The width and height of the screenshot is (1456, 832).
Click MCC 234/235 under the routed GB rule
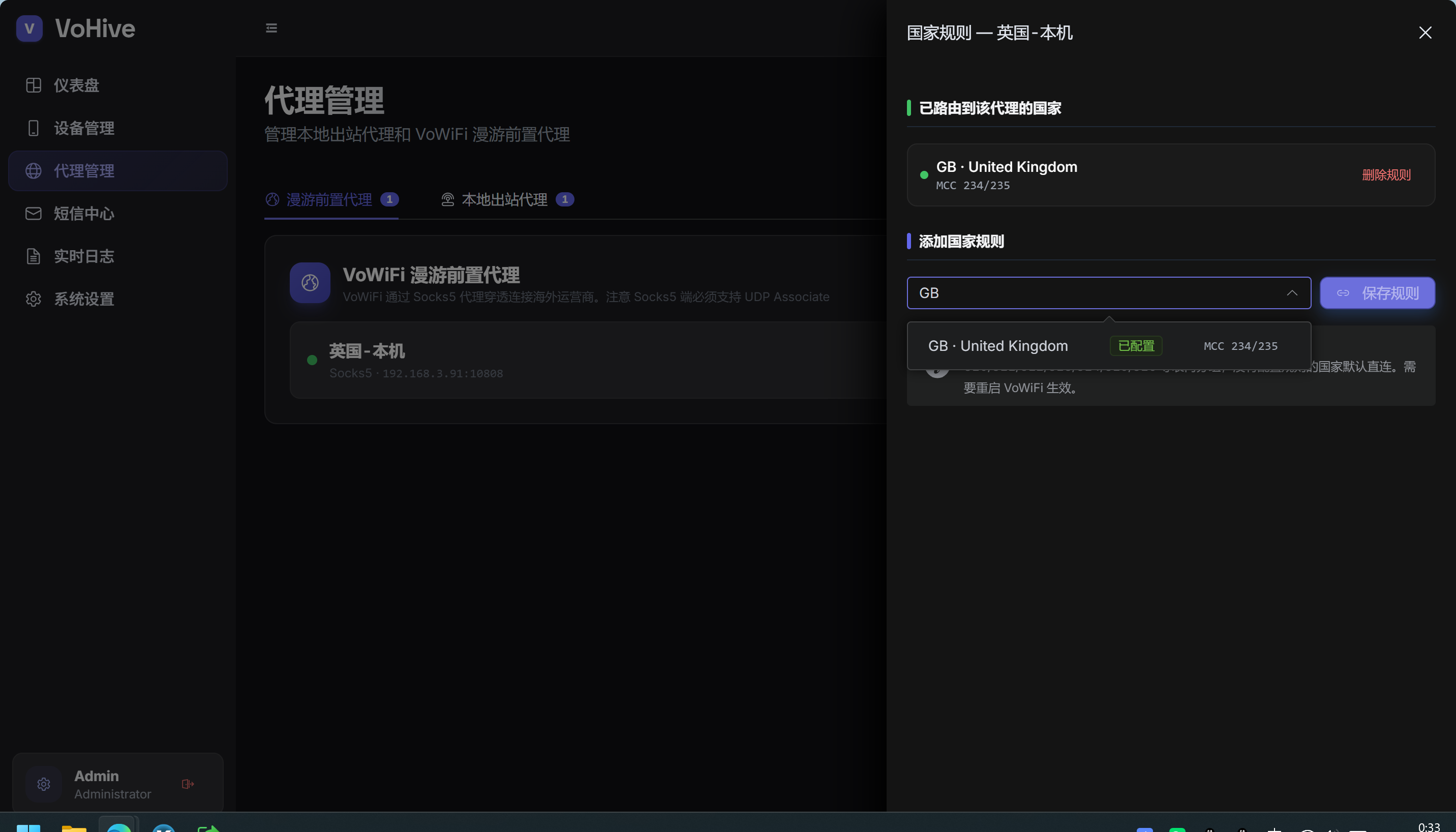click(x=973, y=186)
